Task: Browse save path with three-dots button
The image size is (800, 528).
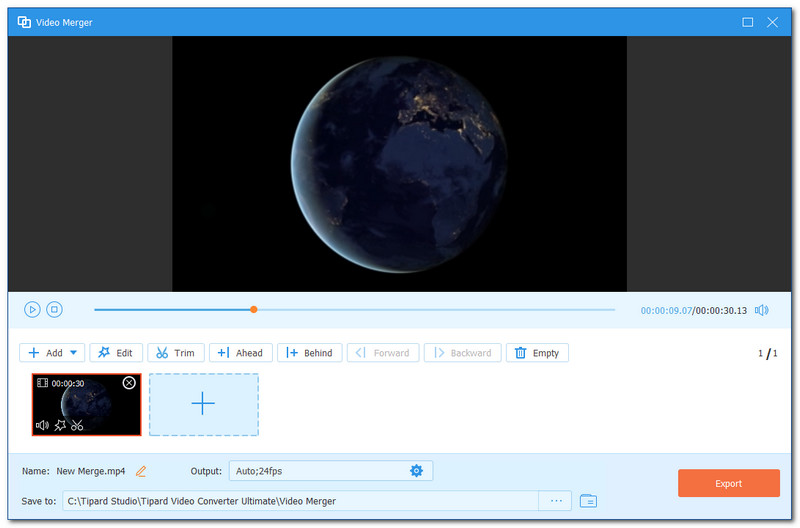Action: tap(556, 500)
